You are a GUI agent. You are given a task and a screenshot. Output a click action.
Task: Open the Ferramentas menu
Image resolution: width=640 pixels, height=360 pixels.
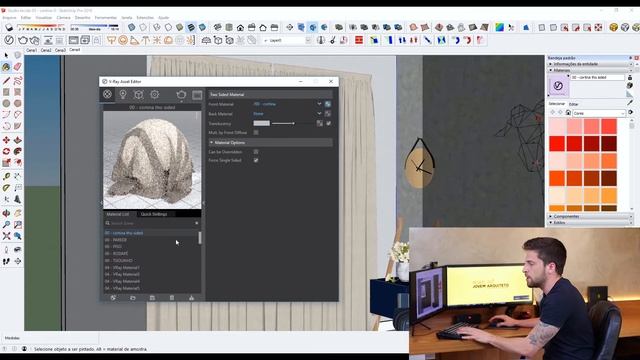[x=106, y=18]
